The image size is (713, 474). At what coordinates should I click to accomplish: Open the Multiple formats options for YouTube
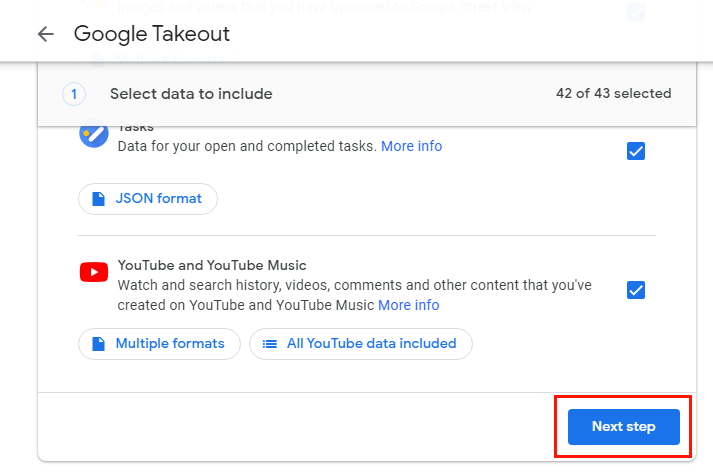(x=159, y=344)
